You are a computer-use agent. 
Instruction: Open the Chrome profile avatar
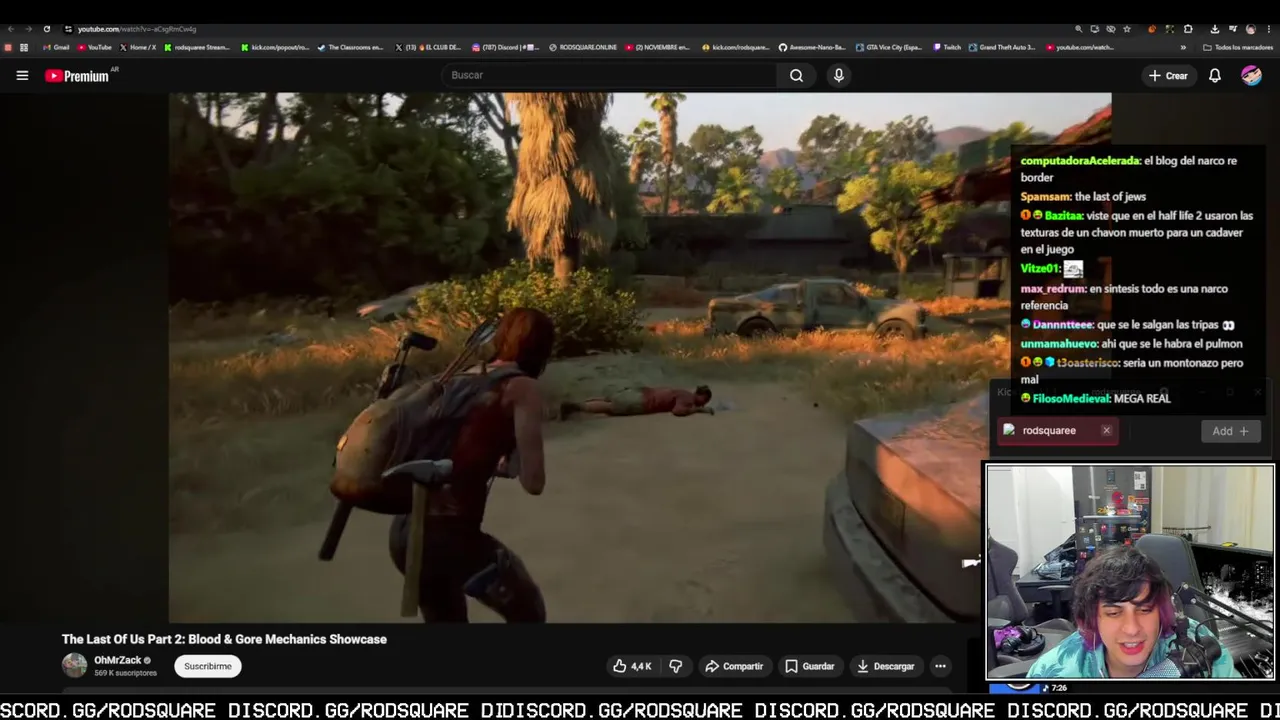(x=1250, y=29)
